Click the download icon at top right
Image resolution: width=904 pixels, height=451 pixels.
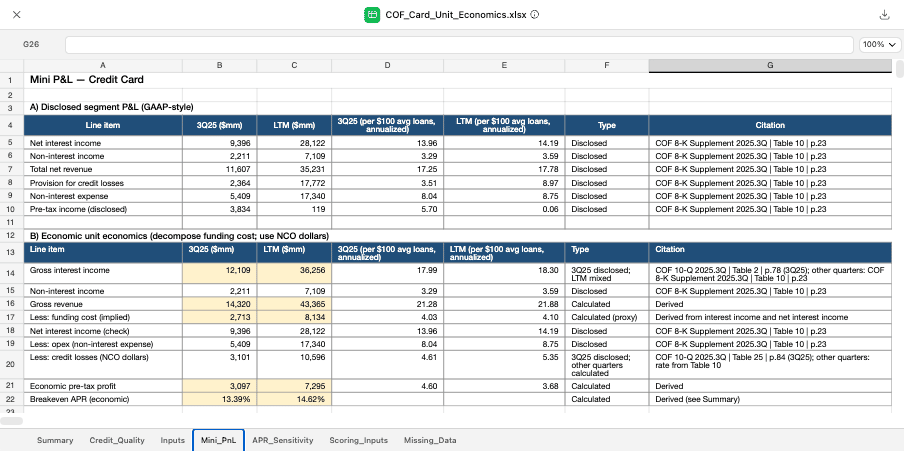click(884, 15)
